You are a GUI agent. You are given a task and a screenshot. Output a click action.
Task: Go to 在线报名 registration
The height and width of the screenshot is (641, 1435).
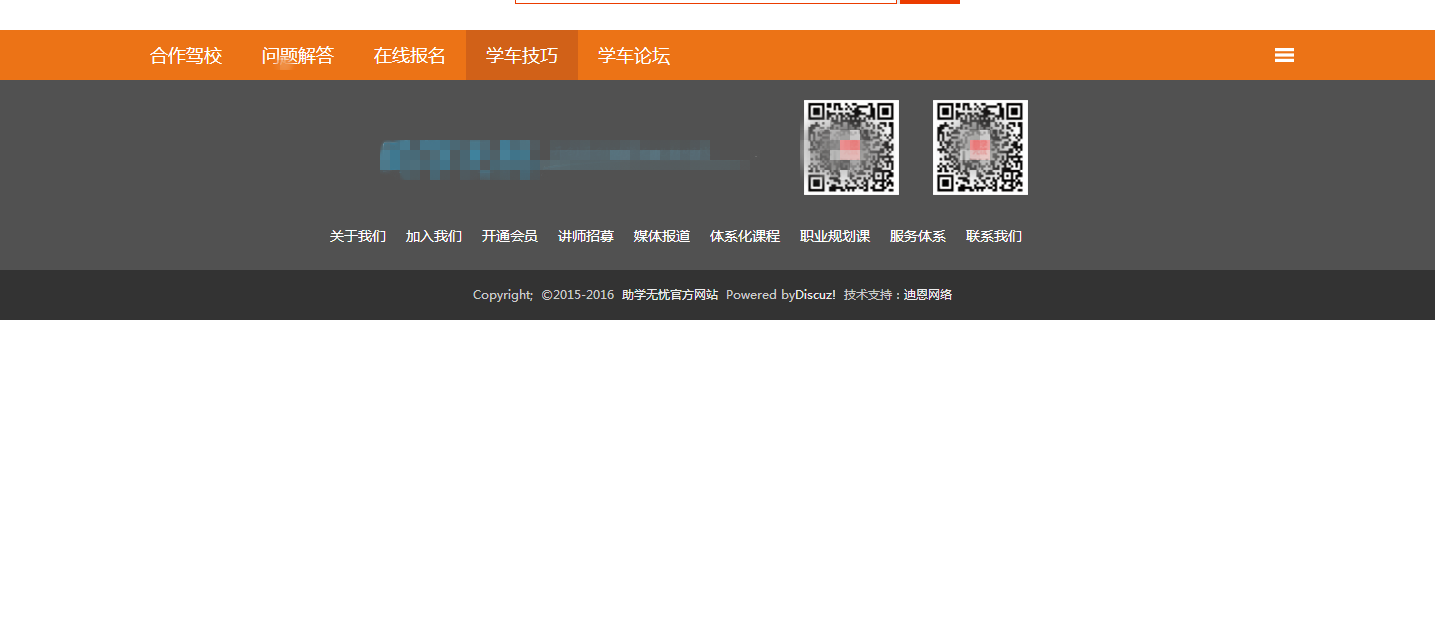coord(410,55)
